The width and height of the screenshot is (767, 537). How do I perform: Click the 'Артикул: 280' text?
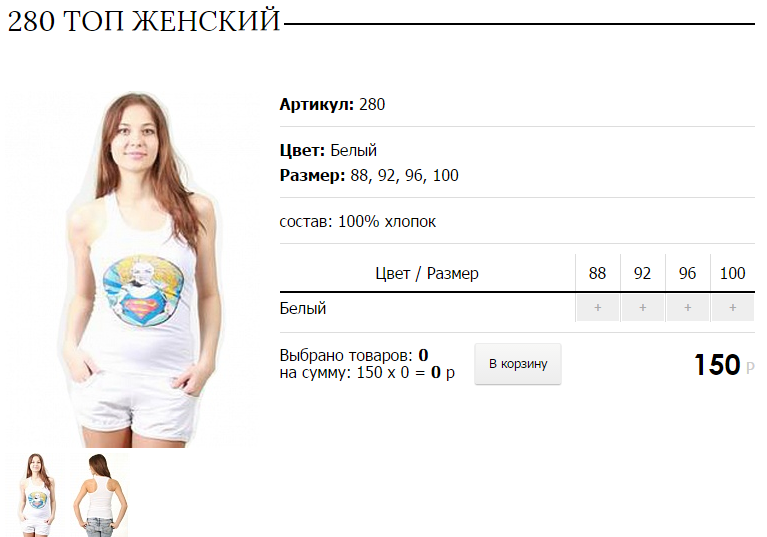(332, 104)
